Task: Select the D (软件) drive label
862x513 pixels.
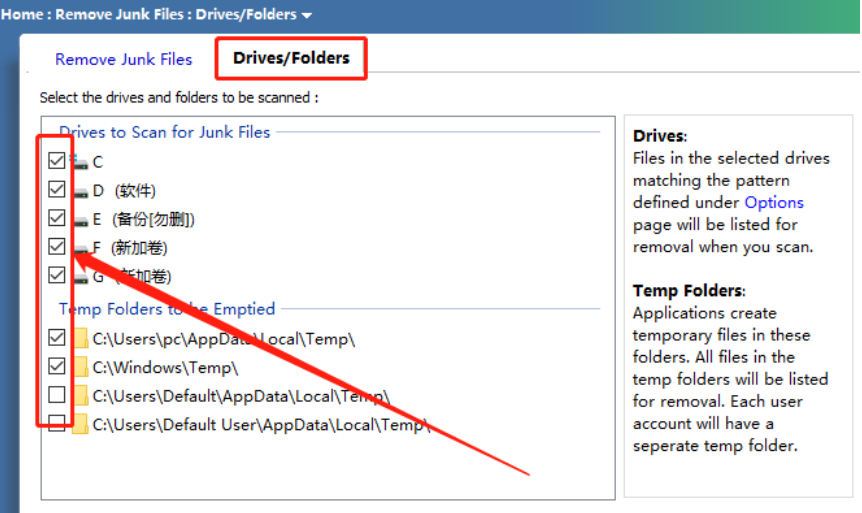Action: (124, 191)
